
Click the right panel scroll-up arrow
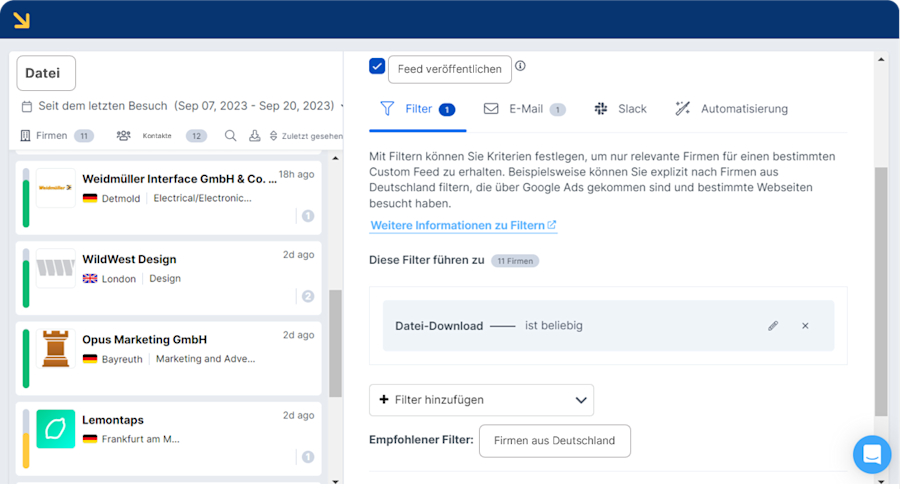point(881,60)
